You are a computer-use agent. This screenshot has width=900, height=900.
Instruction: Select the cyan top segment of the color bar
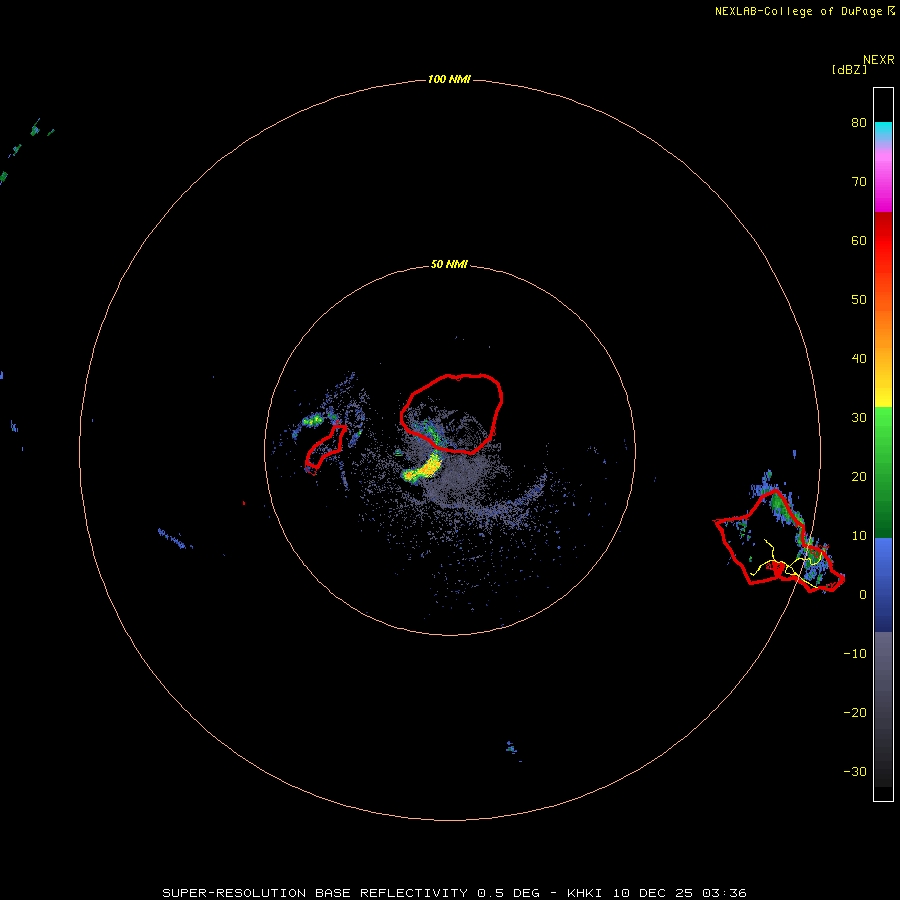pyautogui.click(x=883, y=132)
